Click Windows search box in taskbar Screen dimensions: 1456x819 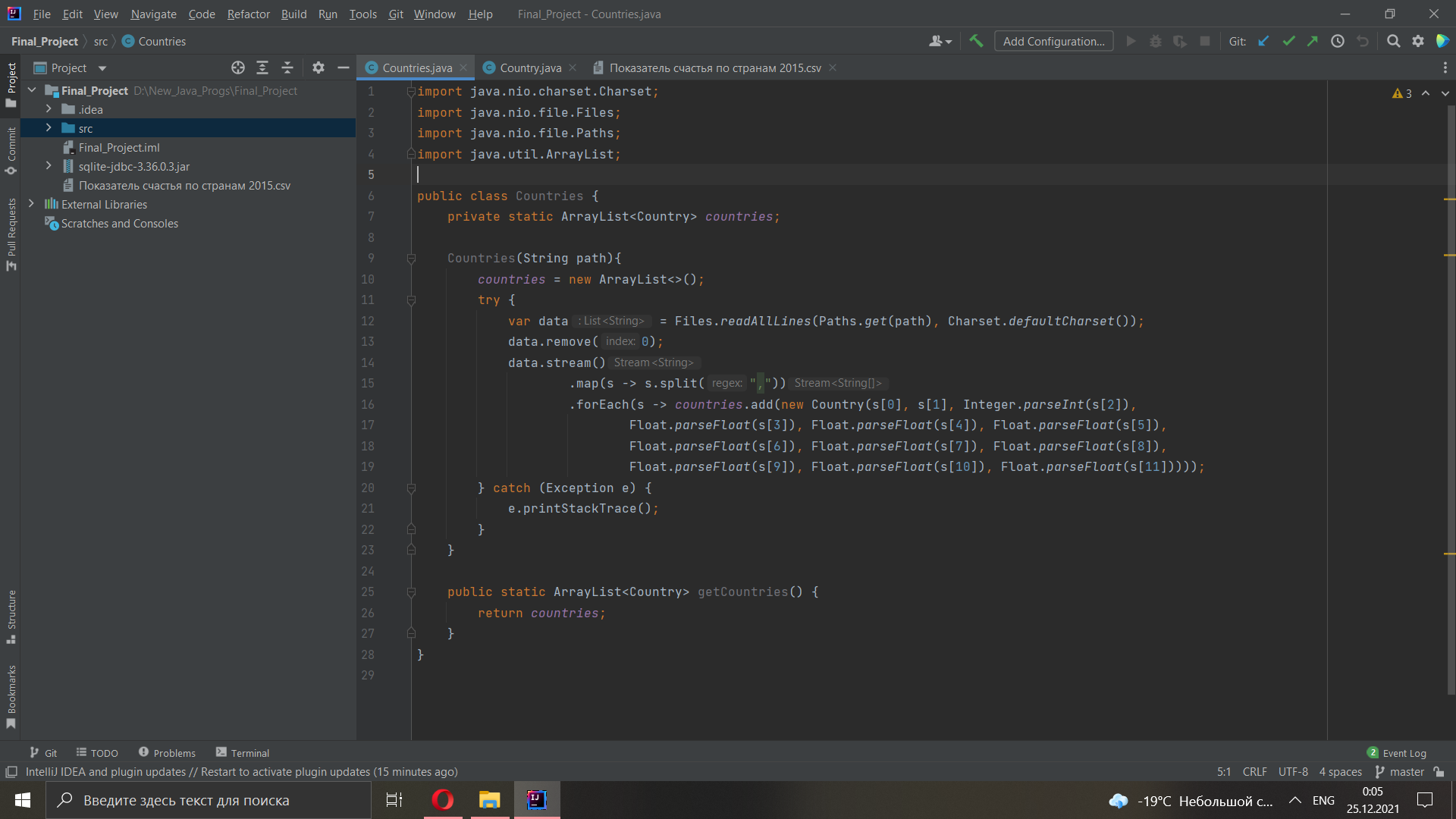(209, 800)
